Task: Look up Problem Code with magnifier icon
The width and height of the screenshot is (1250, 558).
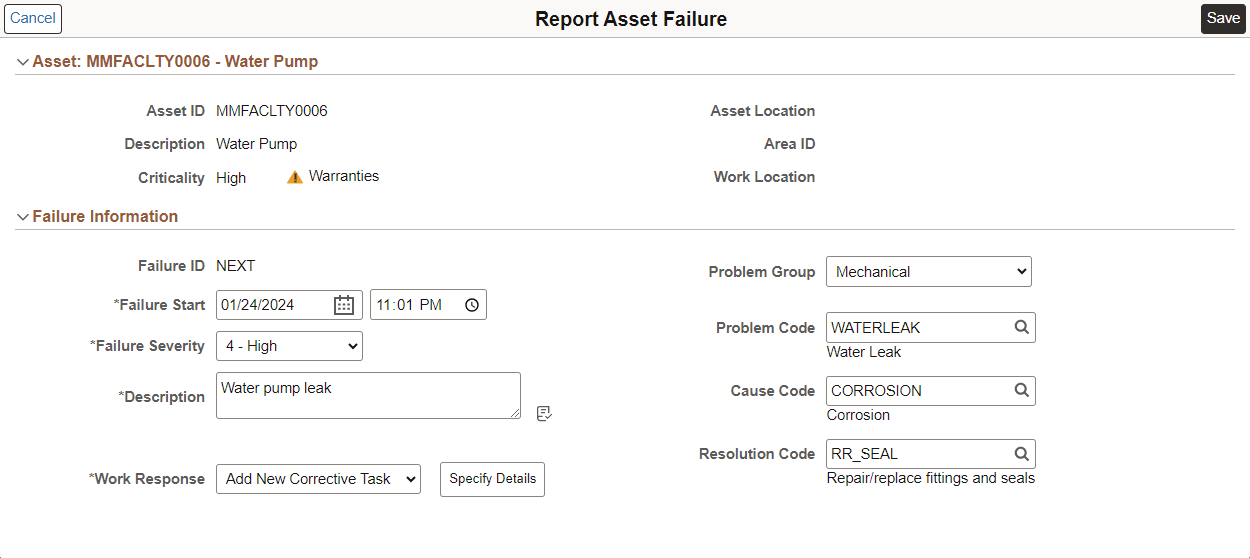Action: (1021, 327)
